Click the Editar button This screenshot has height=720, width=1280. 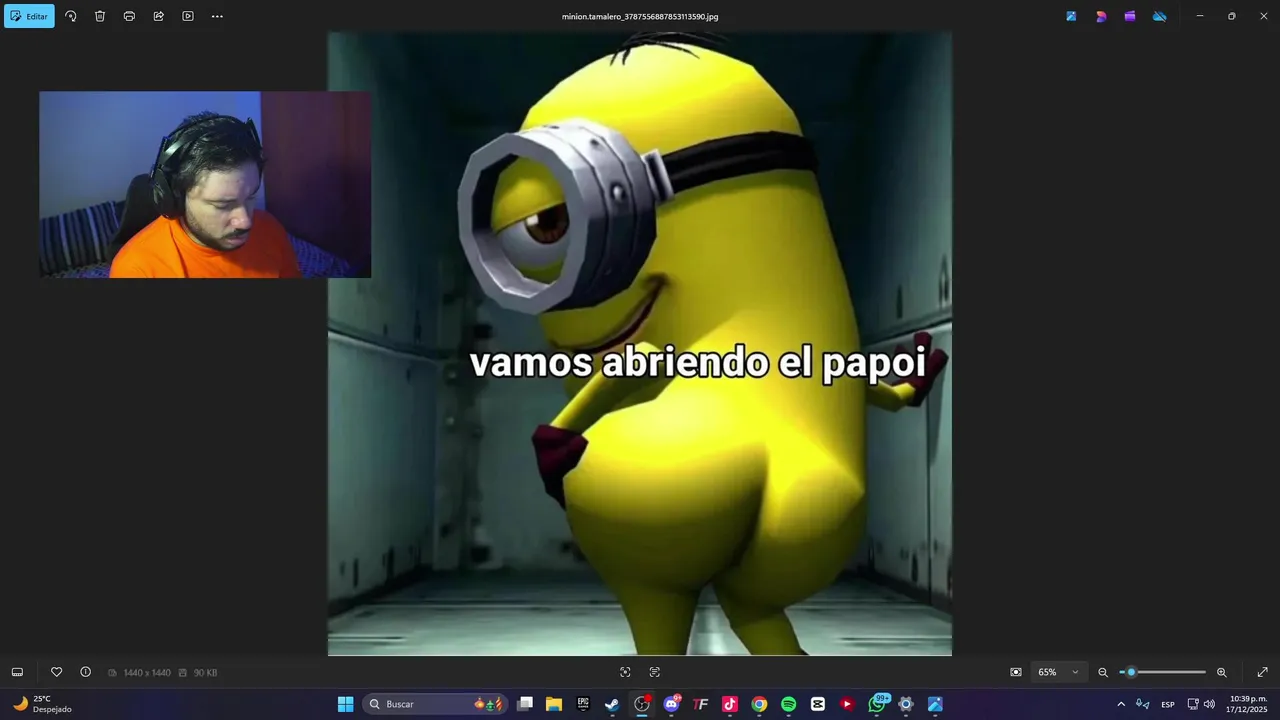29,16
